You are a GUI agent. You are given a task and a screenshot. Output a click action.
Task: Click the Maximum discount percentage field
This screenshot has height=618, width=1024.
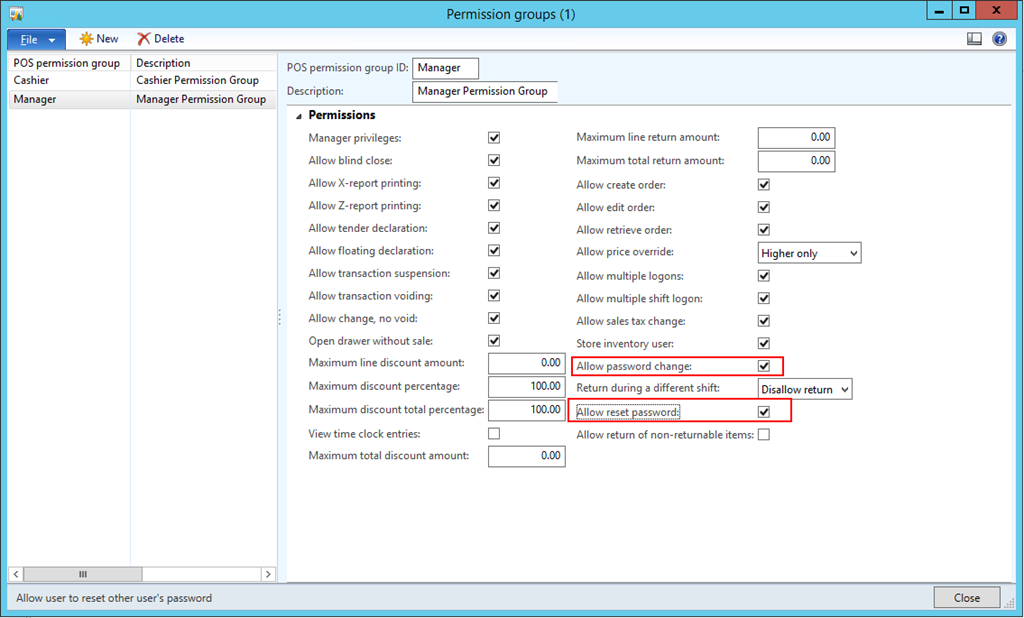click(526, 387)
